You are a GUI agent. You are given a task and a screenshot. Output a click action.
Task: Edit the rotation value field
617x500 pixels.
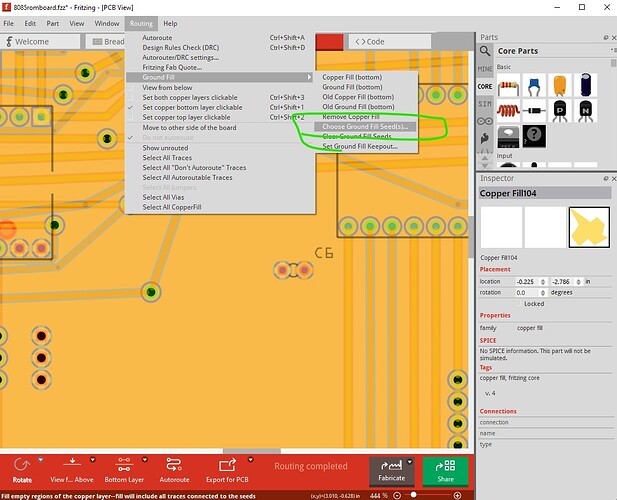tap(528, 293)
